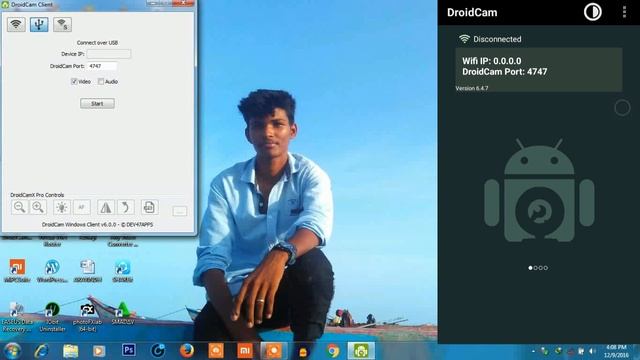Screen dimensions: 640x360
Task: Open the three-dot overflow menu in the DroidCam phone app
Action: pos(624,12)
